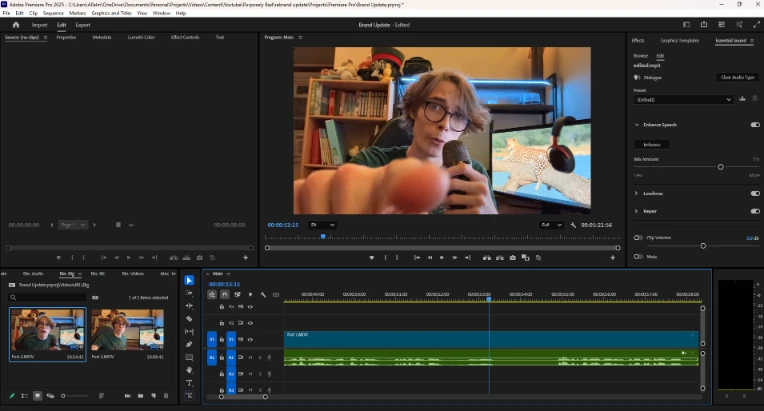The width and height of the screenshot is (764, 411).
Task: Export frame with camera icon in Program Monitor
Action: click(513, 258)
